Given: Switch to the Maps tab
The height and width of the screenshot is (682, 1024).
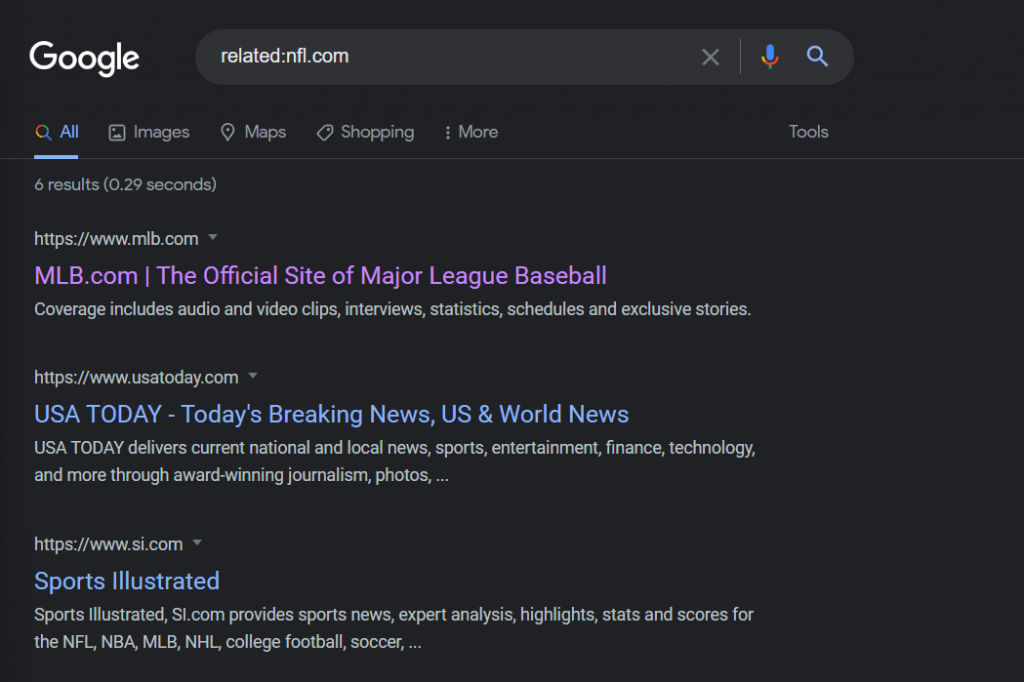Looking at the screenshot, I should coord(253,132).
